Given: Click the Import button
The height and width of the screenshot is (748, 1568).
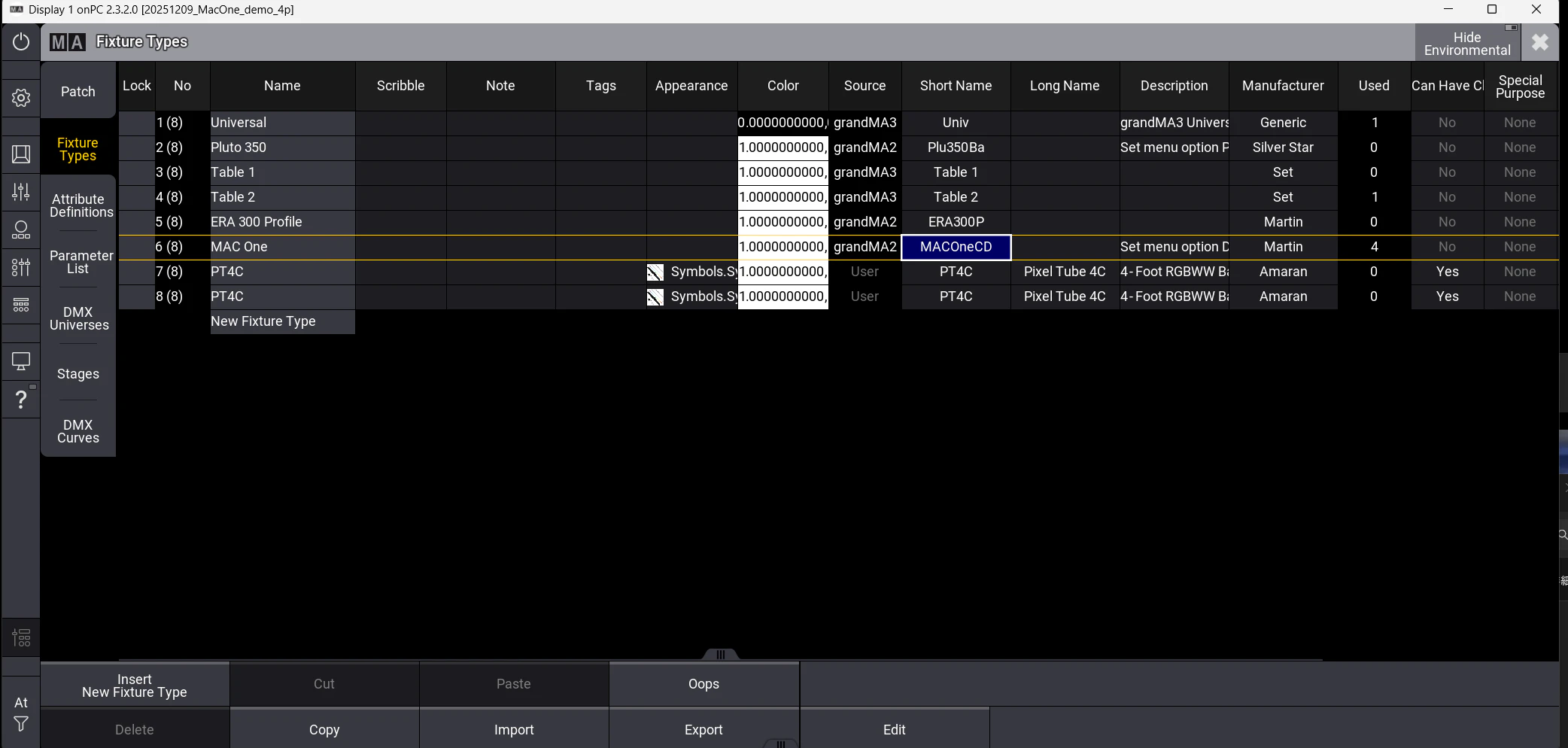Looking at the screenshot, I should click(514, 729).
